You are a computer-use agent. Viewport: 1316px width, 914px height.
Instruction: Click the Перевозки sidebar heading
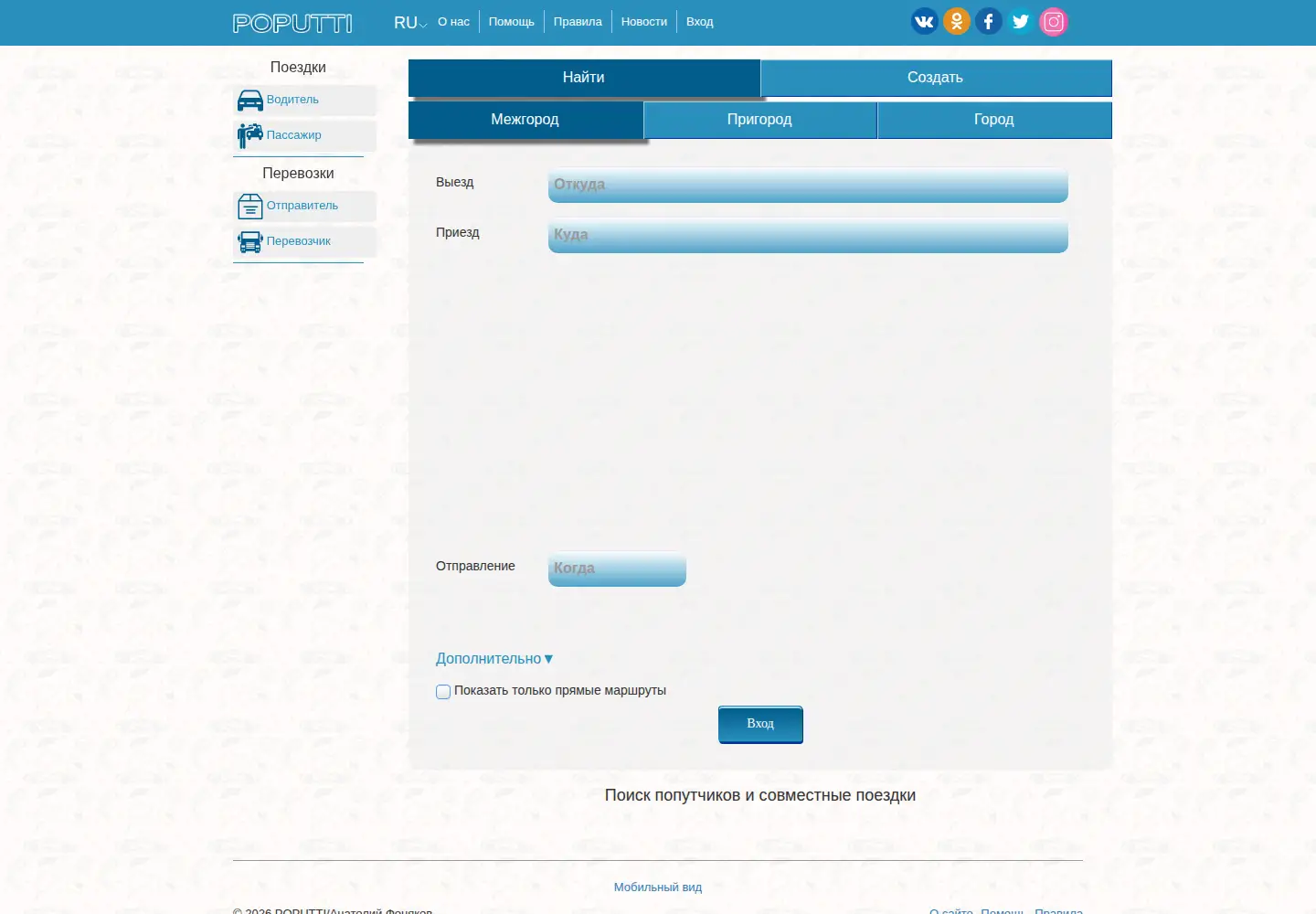298,174
